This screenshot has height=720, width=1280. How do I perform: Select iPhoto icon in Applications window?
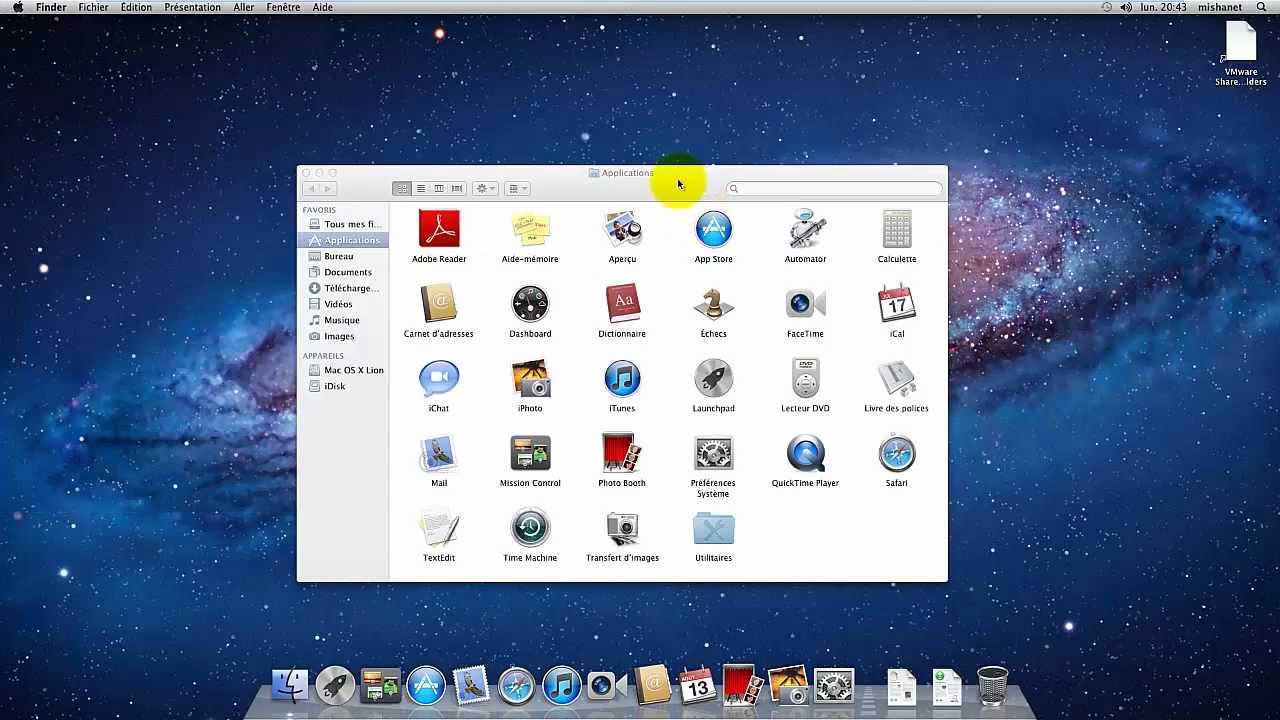click(530, 379)
